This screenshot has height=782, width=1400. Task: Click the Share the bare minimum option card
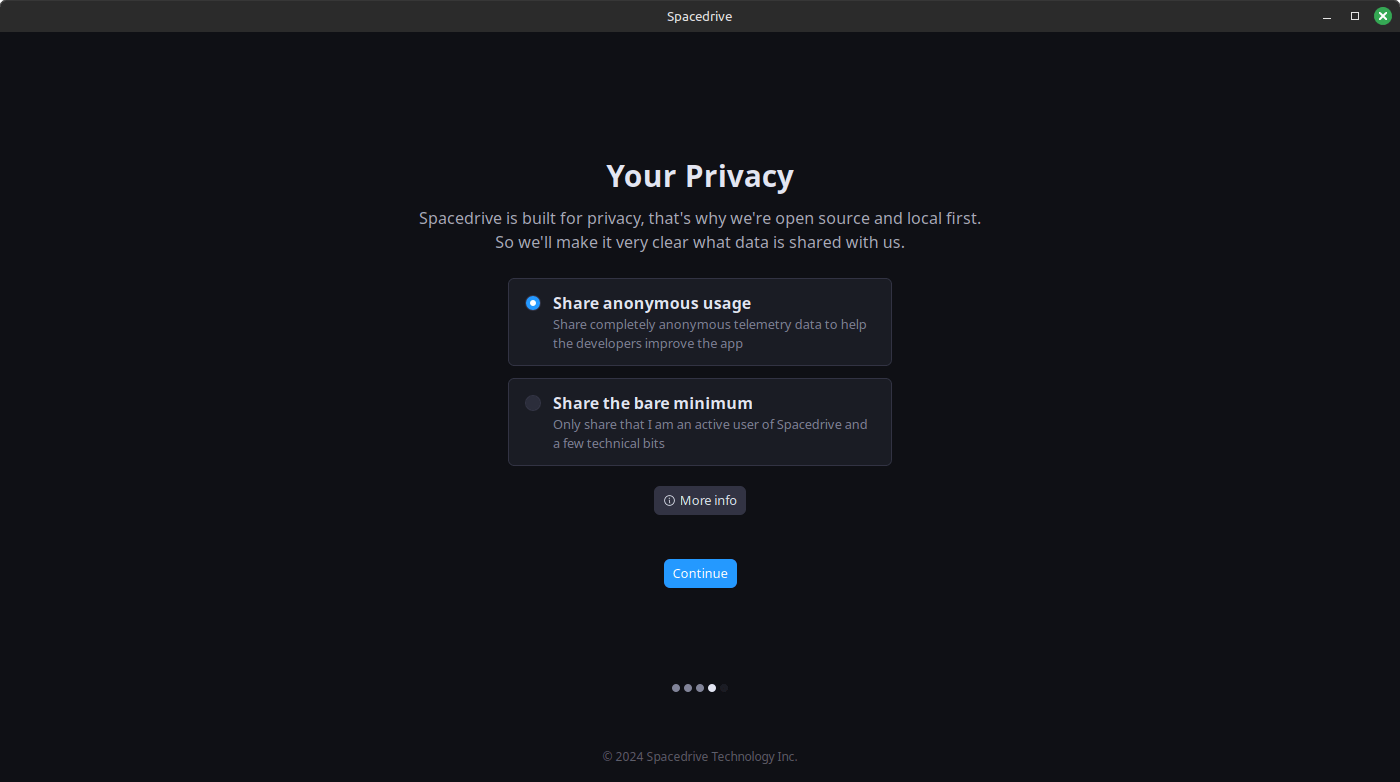tap(699, 422)
